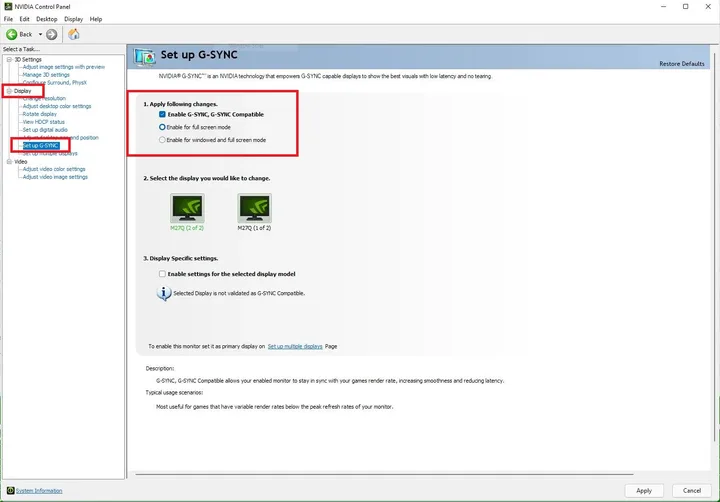Collapse the Display tree node
The width and height of the screenshot is (720, 502).
7,91
